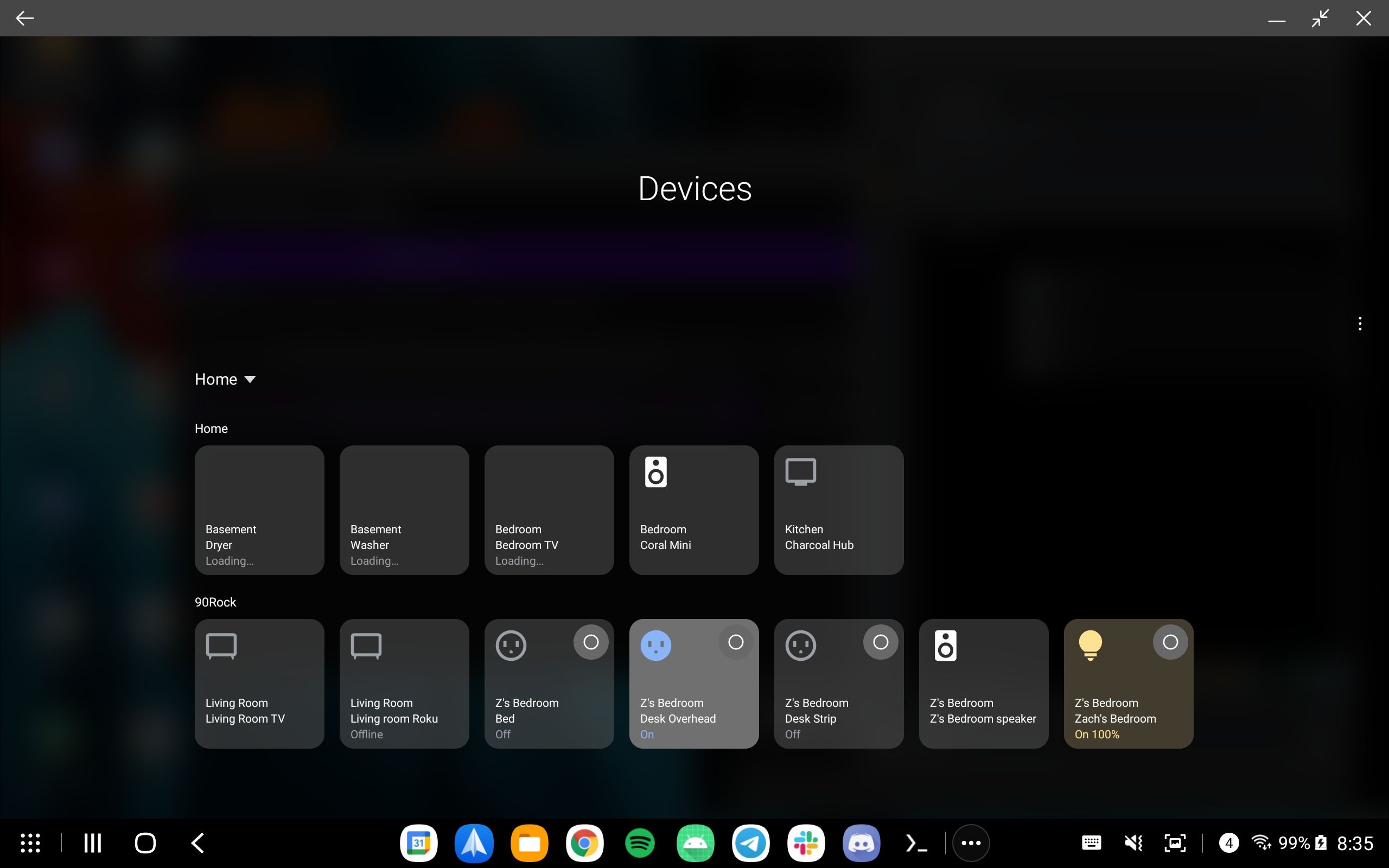Open the Home selector dropdown

click(226, 378)
